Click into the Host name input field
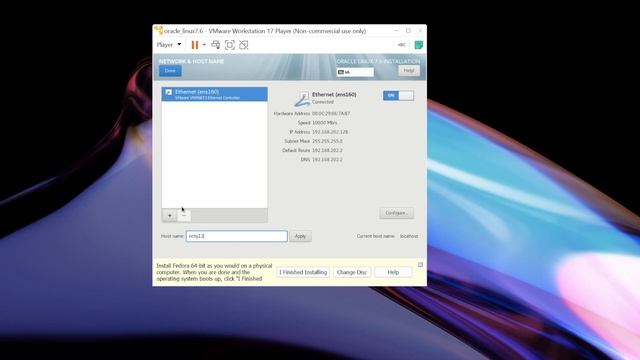Viewport: 640px width, 360px height. pyautogui.click(x=237, y=236)
